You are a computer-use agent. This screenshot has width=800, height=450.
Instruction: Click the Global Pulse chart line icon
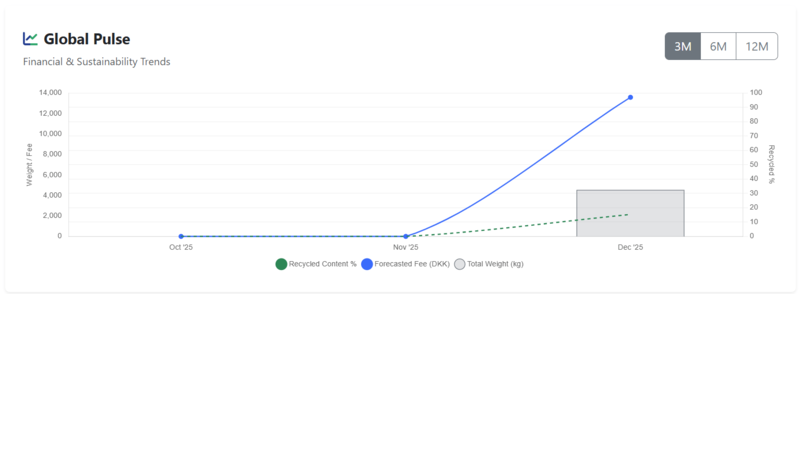pyautogui.click(x=31, y=39)
